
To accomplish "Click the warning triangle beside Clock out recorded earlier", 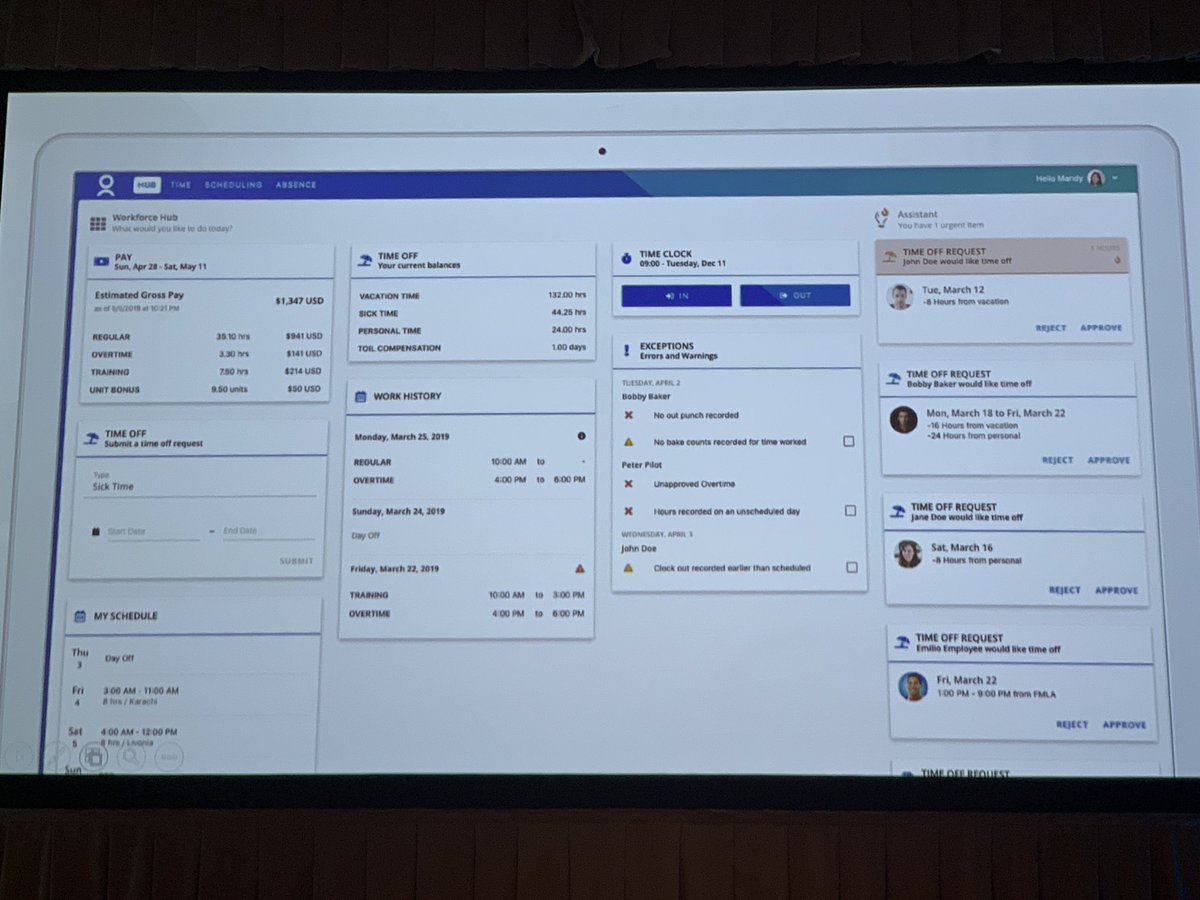I will [628, 567].
